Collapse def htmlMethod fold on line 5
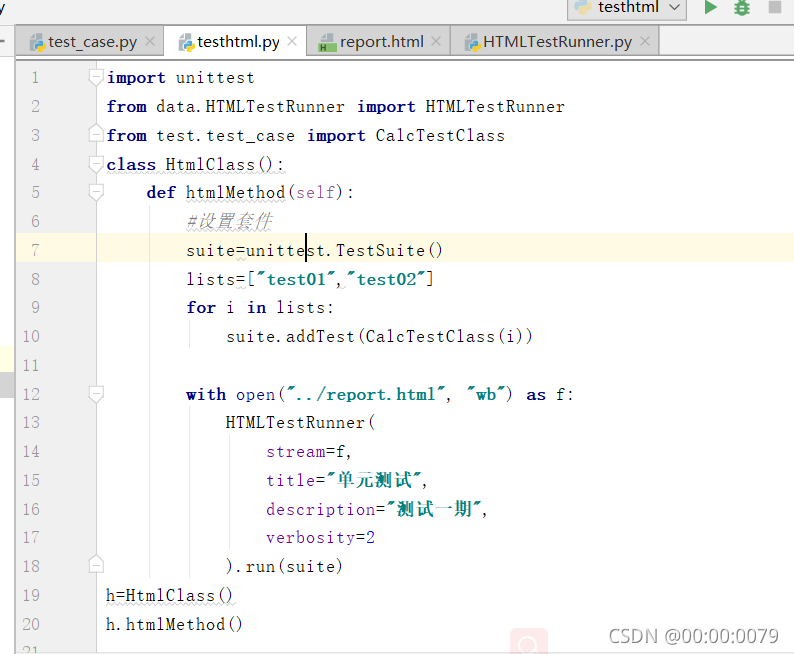This screenshot has height=654, width=794. 96,192
